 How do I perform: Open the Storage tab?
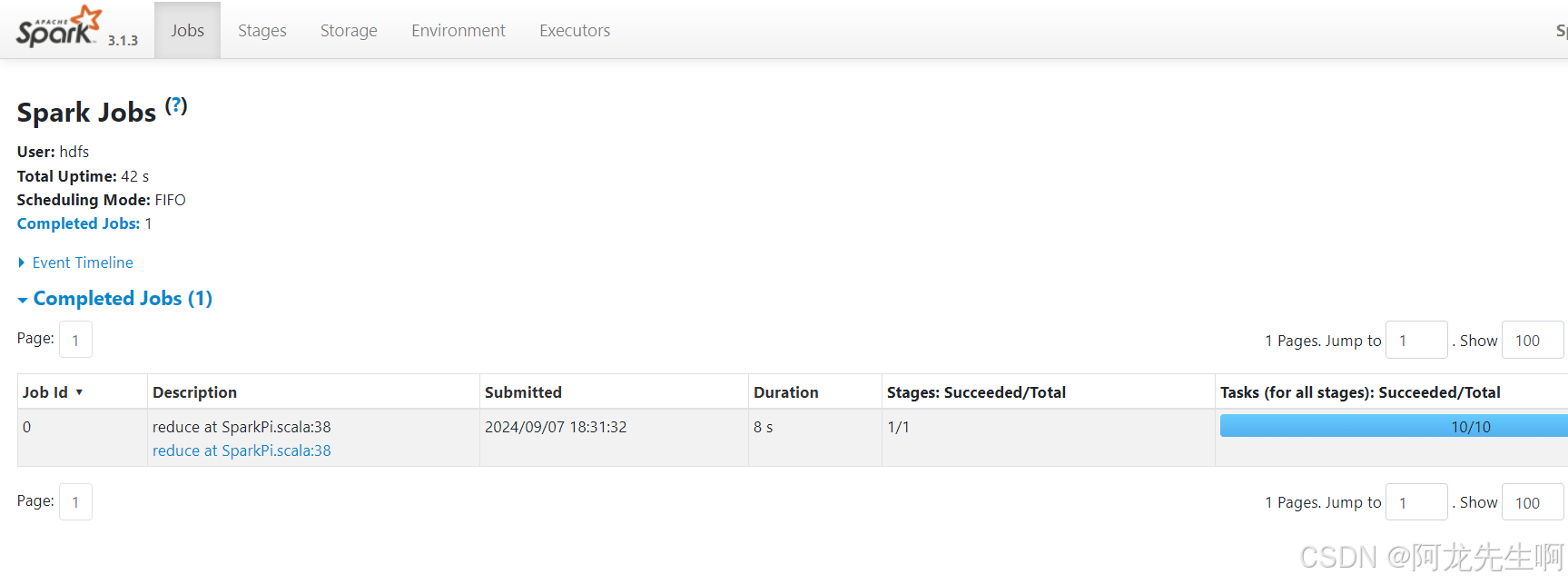coord(349,31)
